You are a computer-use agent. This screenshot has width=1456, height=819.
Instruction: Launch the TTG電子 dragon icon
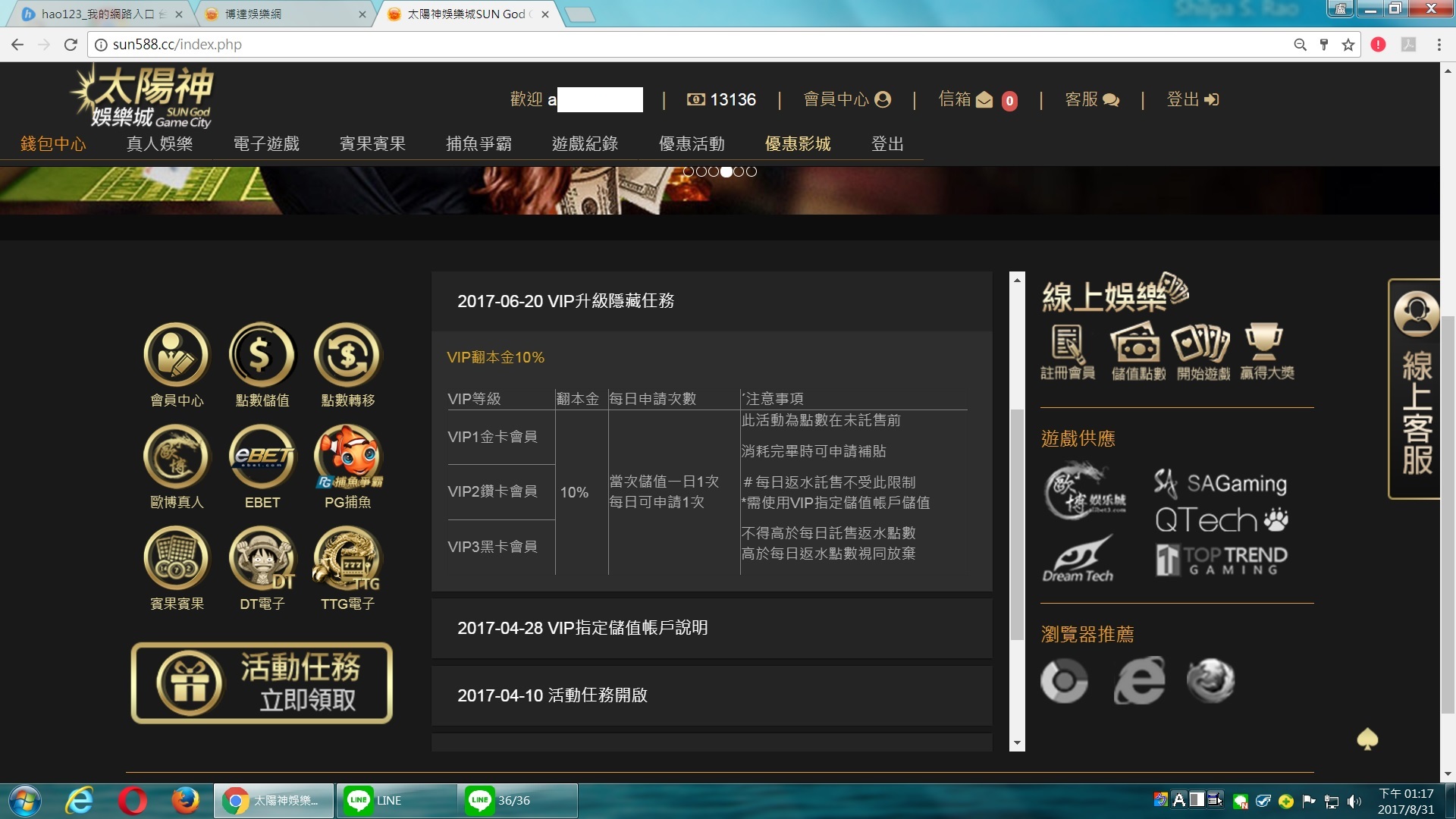[x=347, y=559]
